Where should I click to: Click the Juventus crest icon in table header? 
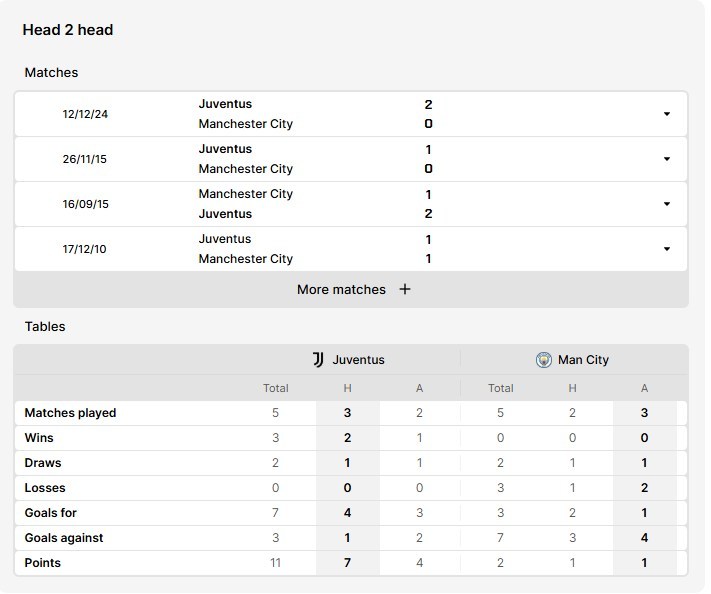click(318, 360)
